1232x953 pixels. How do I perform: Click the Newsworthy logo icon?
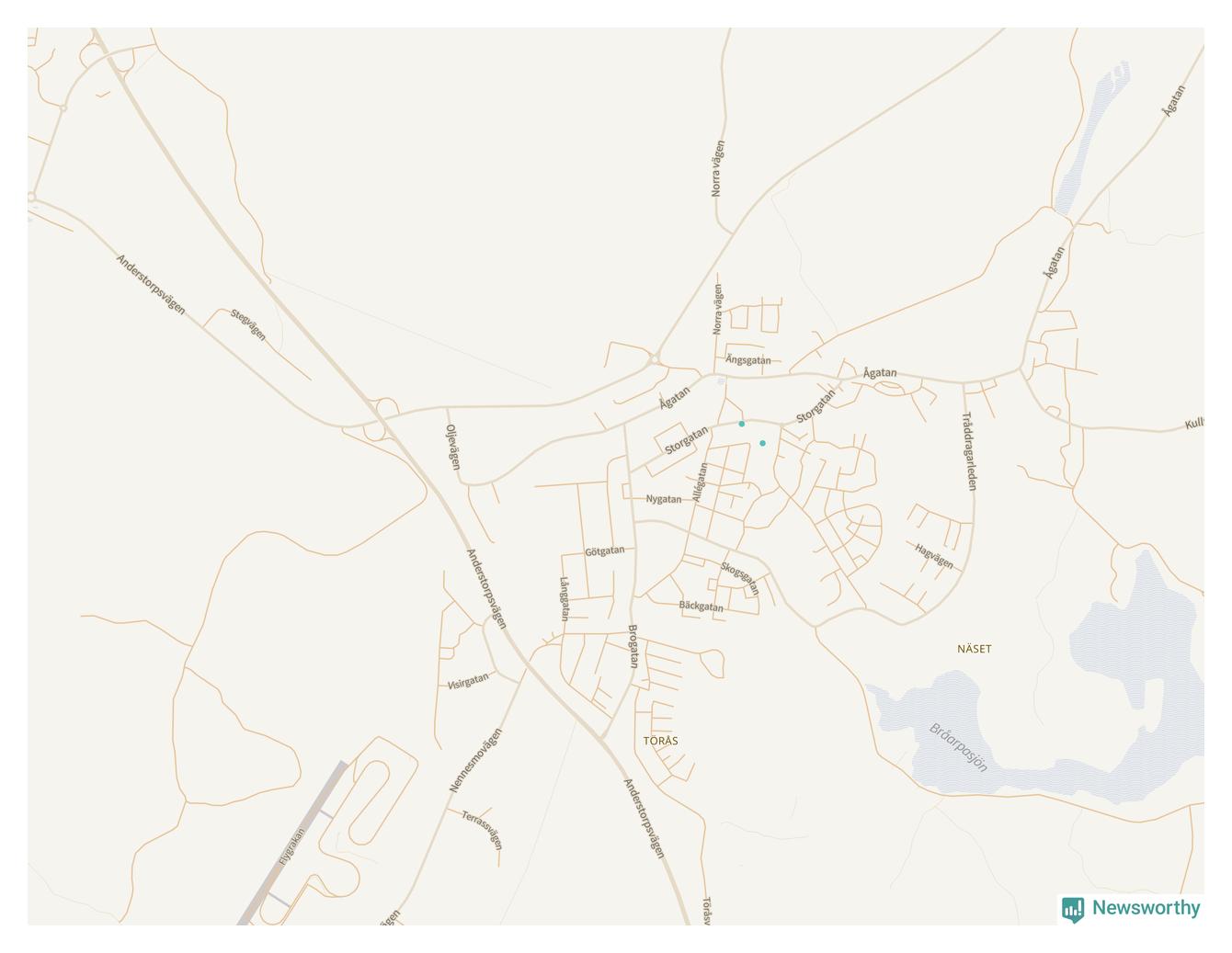coord(1073,909)
